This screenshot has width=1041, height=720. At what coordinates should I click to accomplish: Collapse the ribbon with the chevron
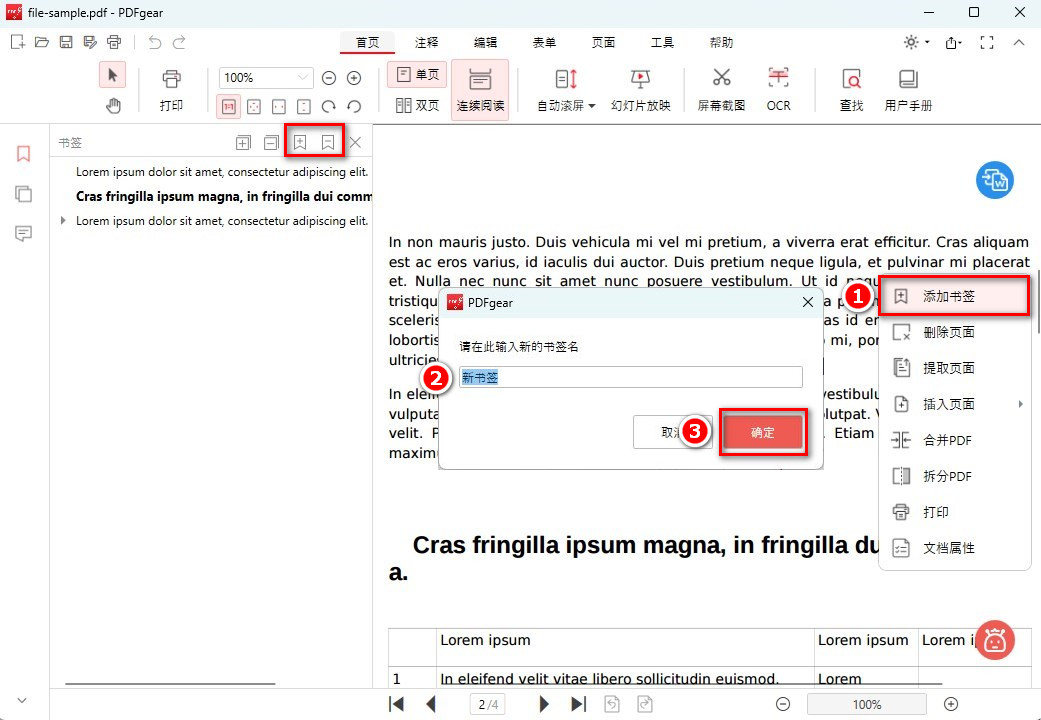pyautogui.click(x=1019, y=43)
